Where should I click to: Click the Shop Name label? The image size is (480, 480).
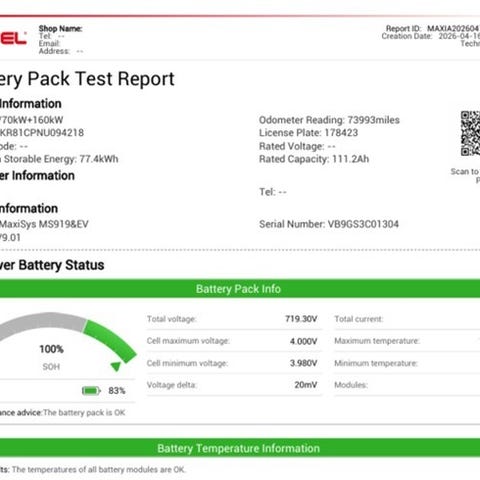pyautogui.click(x=60, y=29)
